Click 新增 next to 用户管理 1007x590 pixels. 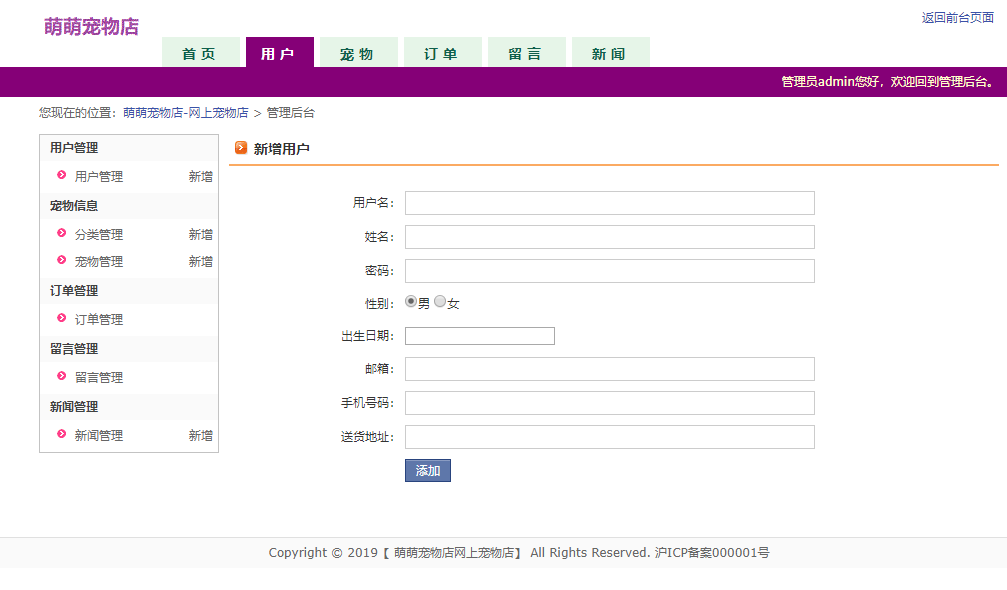click(200, 176)
